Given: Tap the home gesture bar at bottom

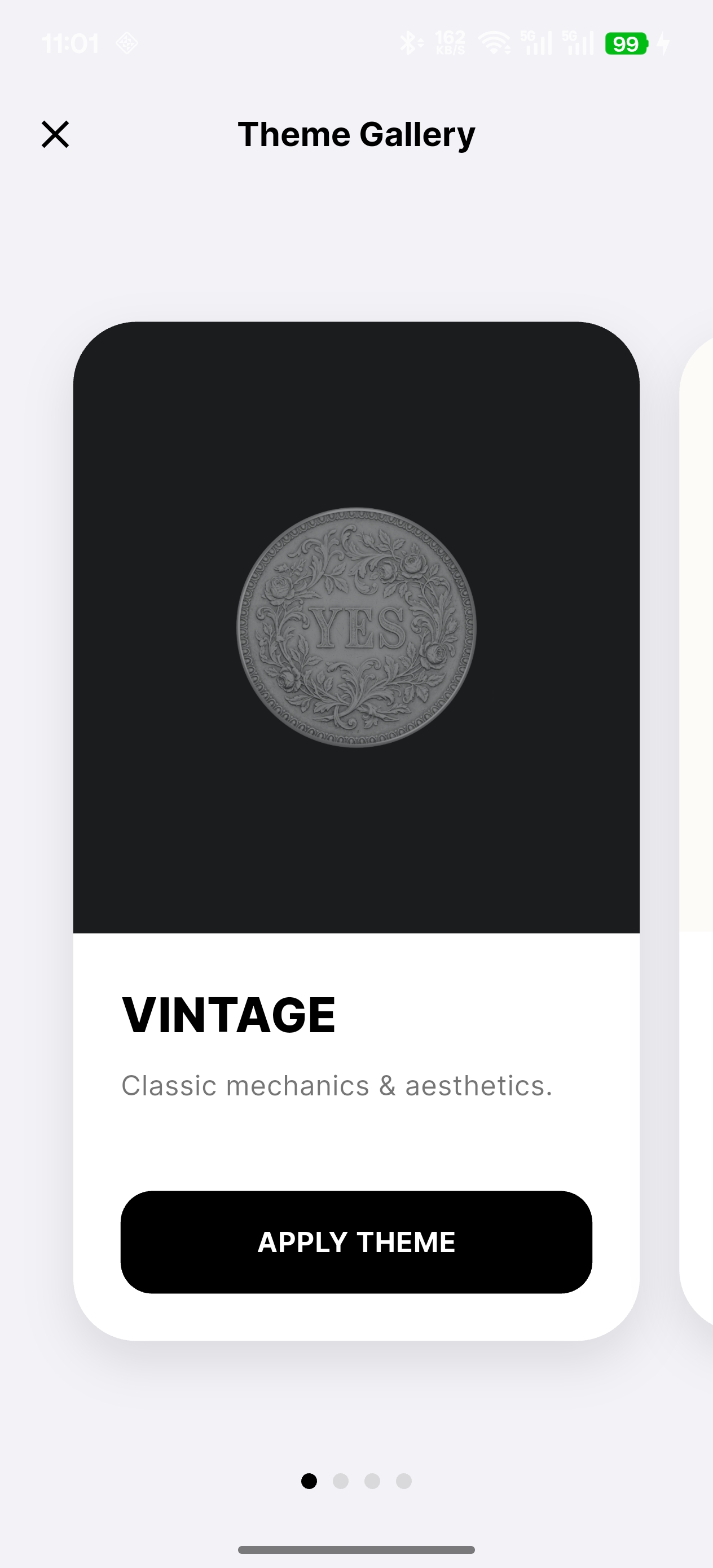Looking at the screenshot, I should (356, 1550).
